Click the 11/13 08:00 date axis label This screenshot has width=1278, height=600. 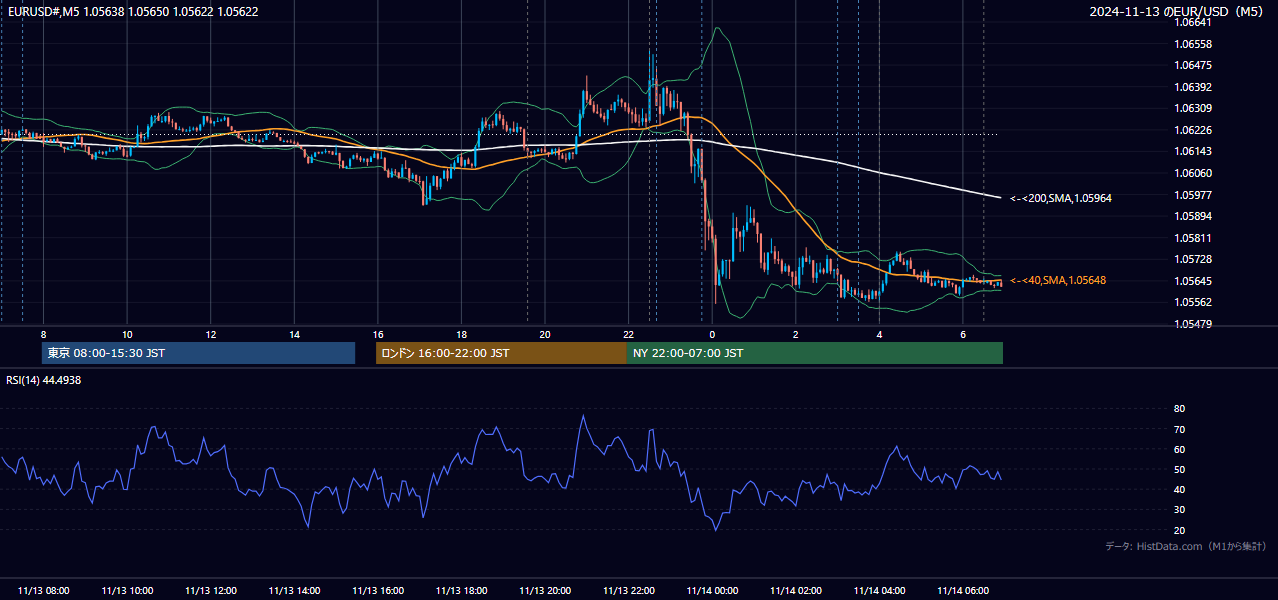(44, 591)
